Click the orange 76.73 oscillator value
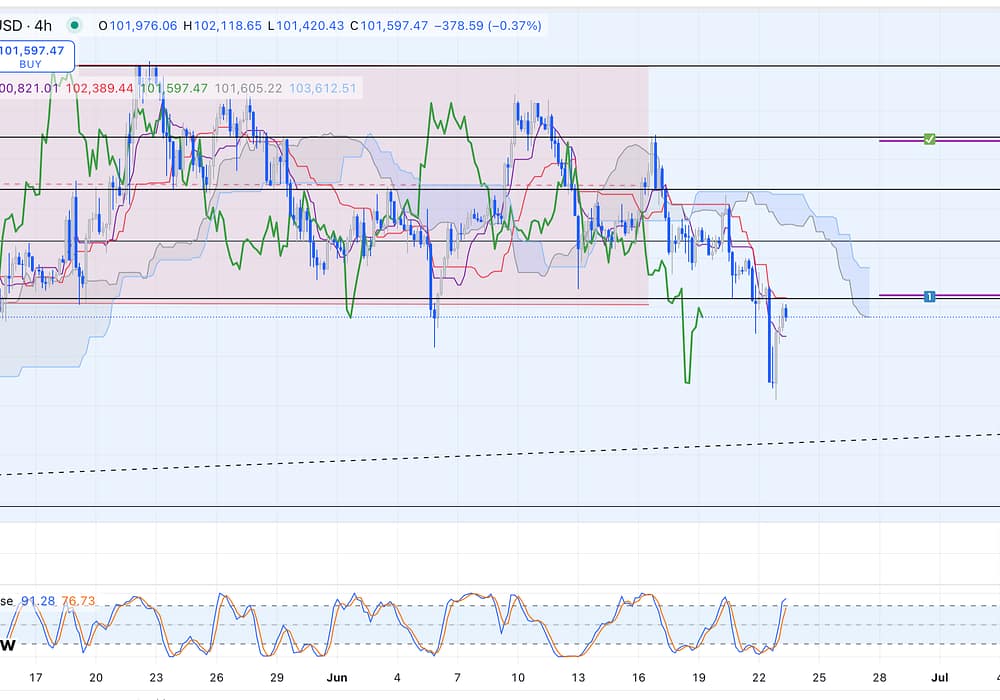The image size is (1000, 700). coord(78,601)
